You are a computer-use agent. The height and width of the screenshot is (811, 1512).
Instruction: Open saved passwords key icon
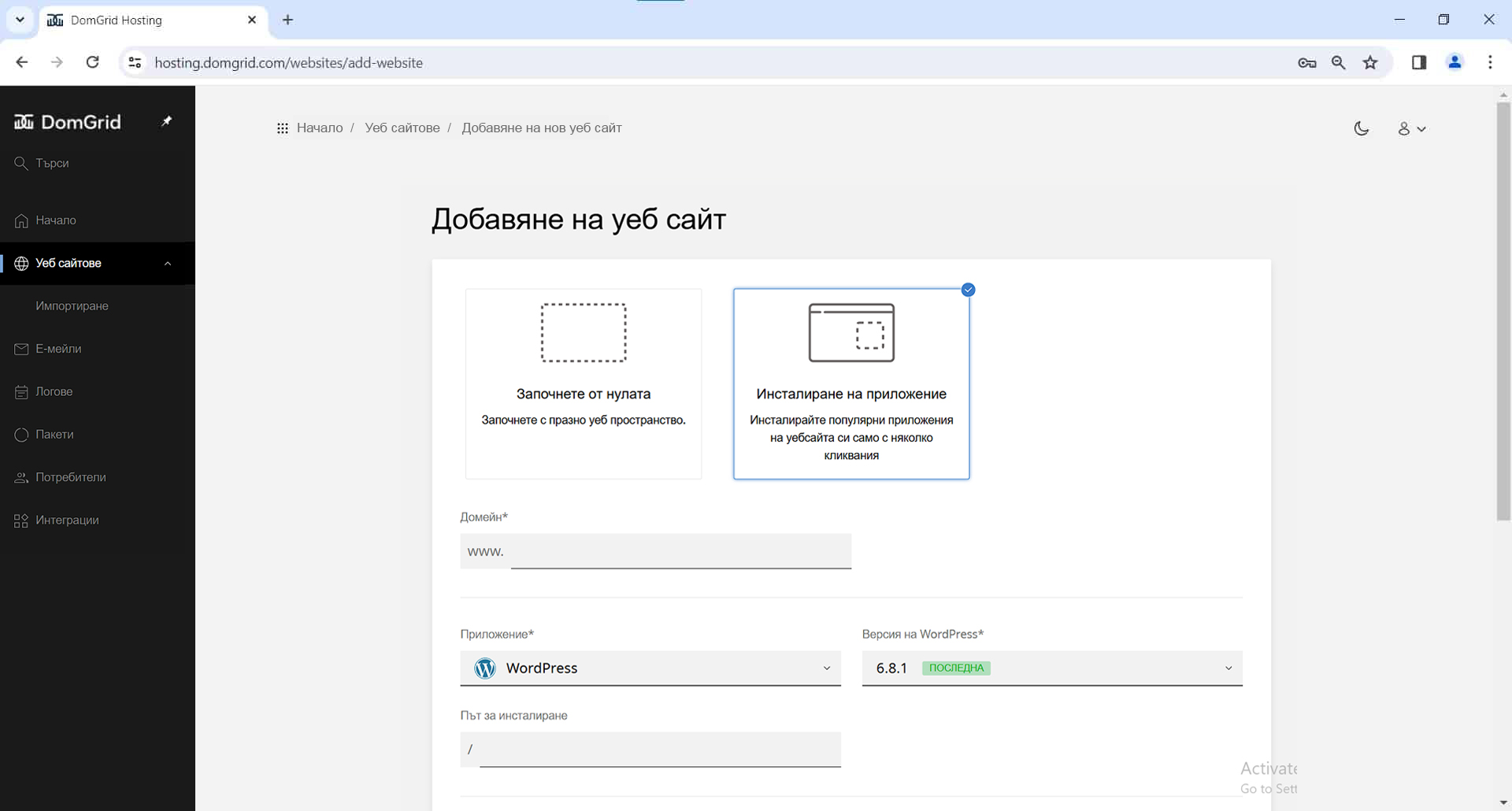click(x=1307, y=63)
